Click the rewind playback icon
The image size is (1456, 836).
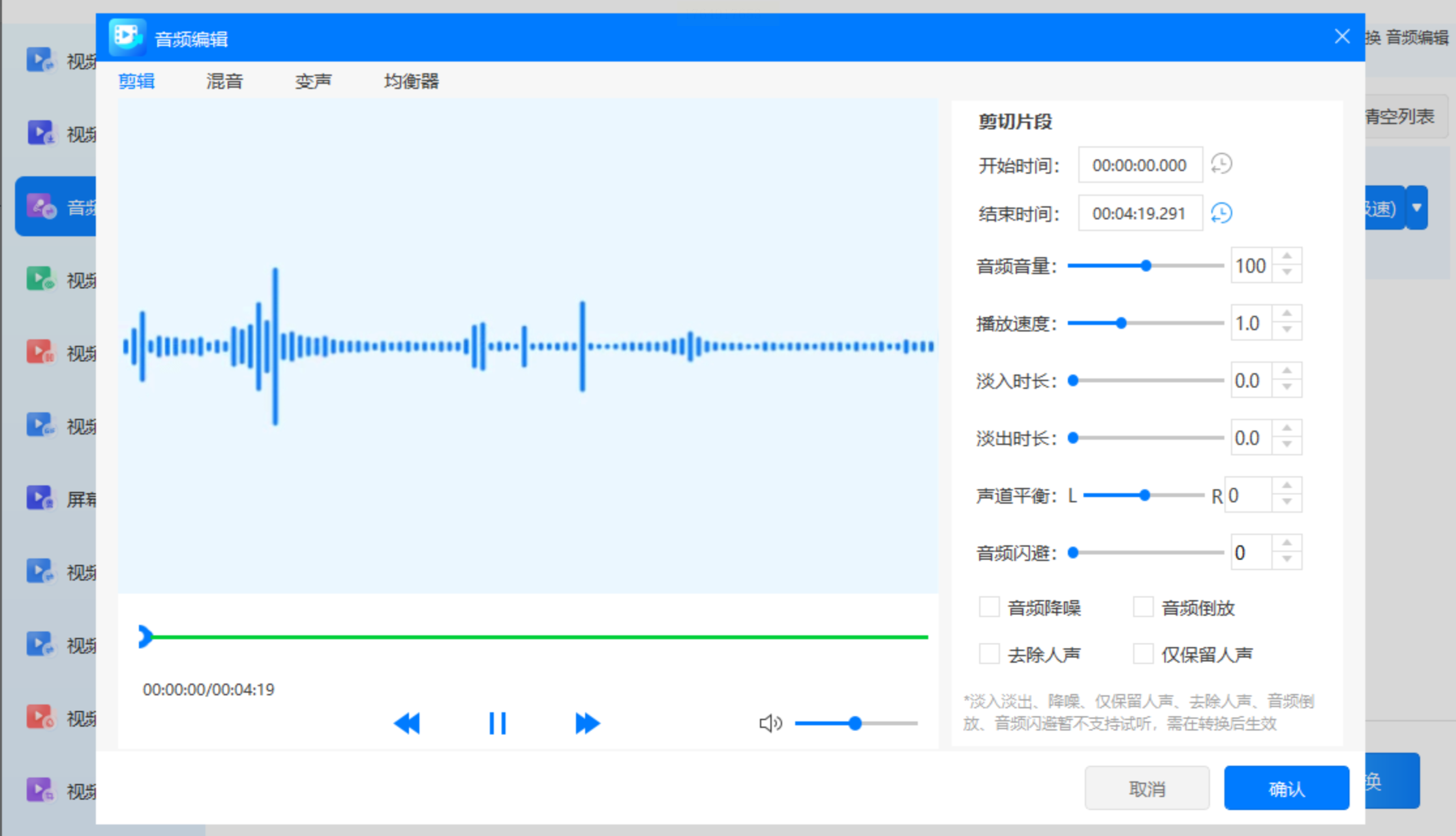coord(407,723)
